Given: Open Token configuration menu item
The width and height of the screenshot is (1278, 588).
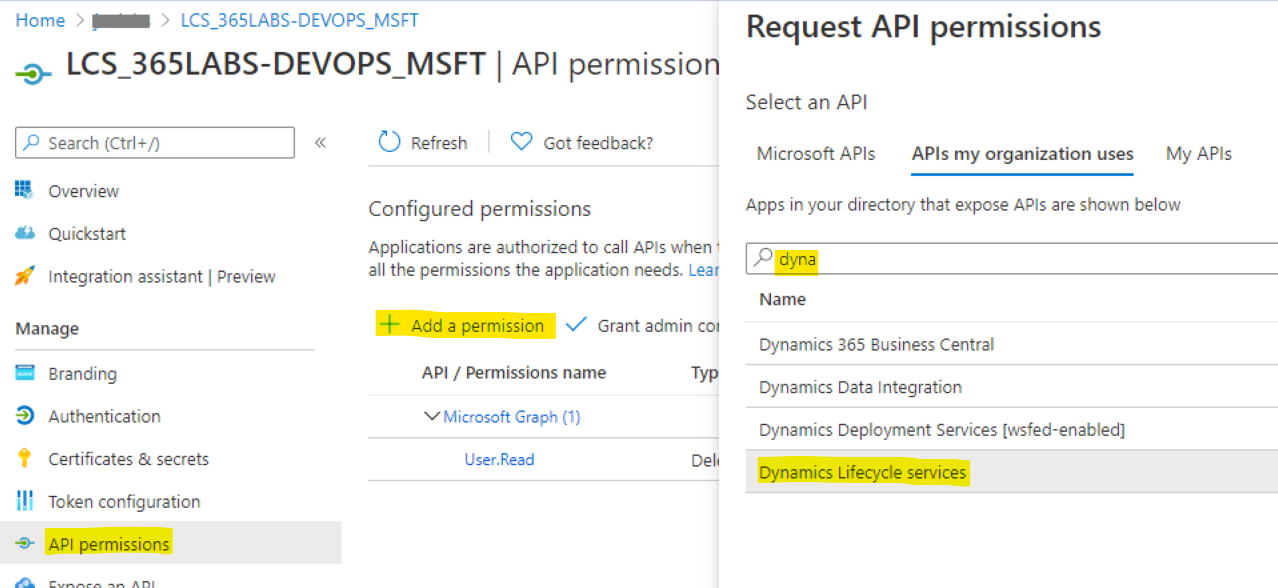Looking at the screenshot, I should (124, 502).
